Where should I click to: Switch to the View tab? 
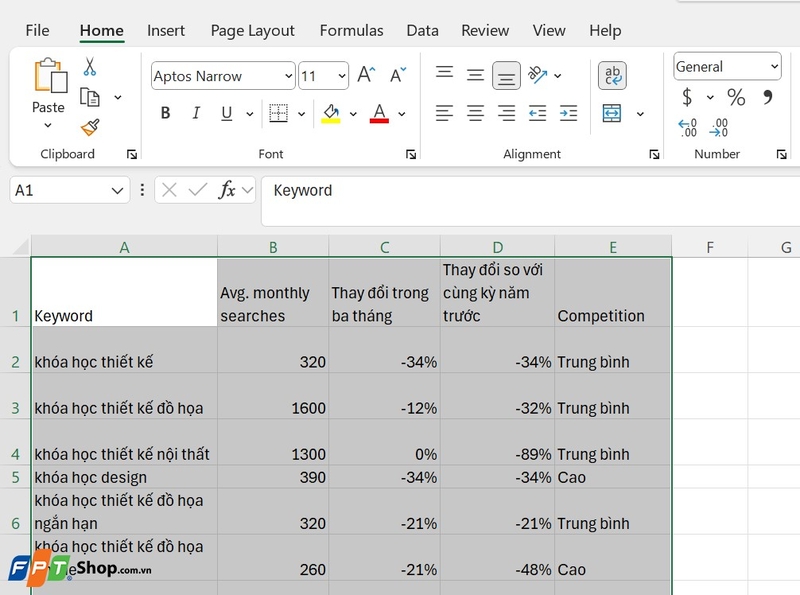(549, 31)
